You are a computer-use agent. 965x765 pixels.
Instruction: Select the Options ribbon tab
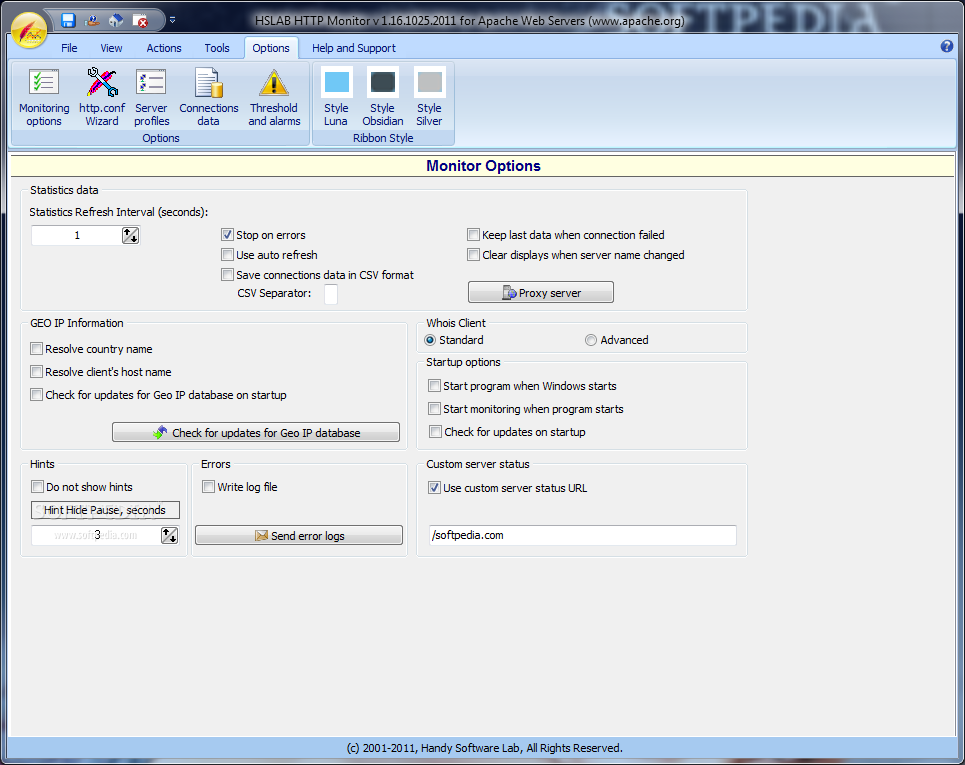[x=271, y=48]
